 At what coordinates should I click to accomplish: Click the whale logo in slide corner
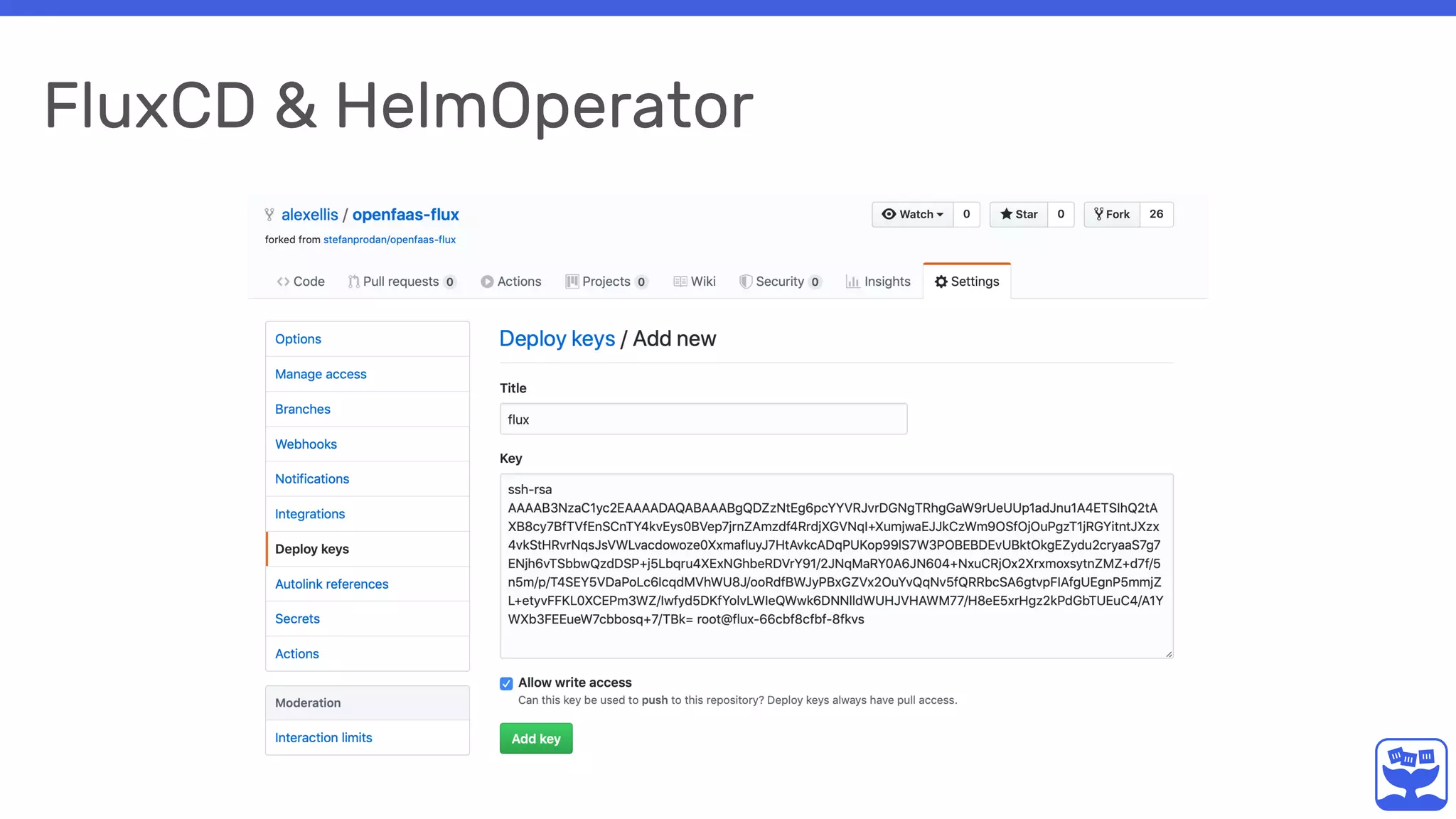tap(1411, 774)
